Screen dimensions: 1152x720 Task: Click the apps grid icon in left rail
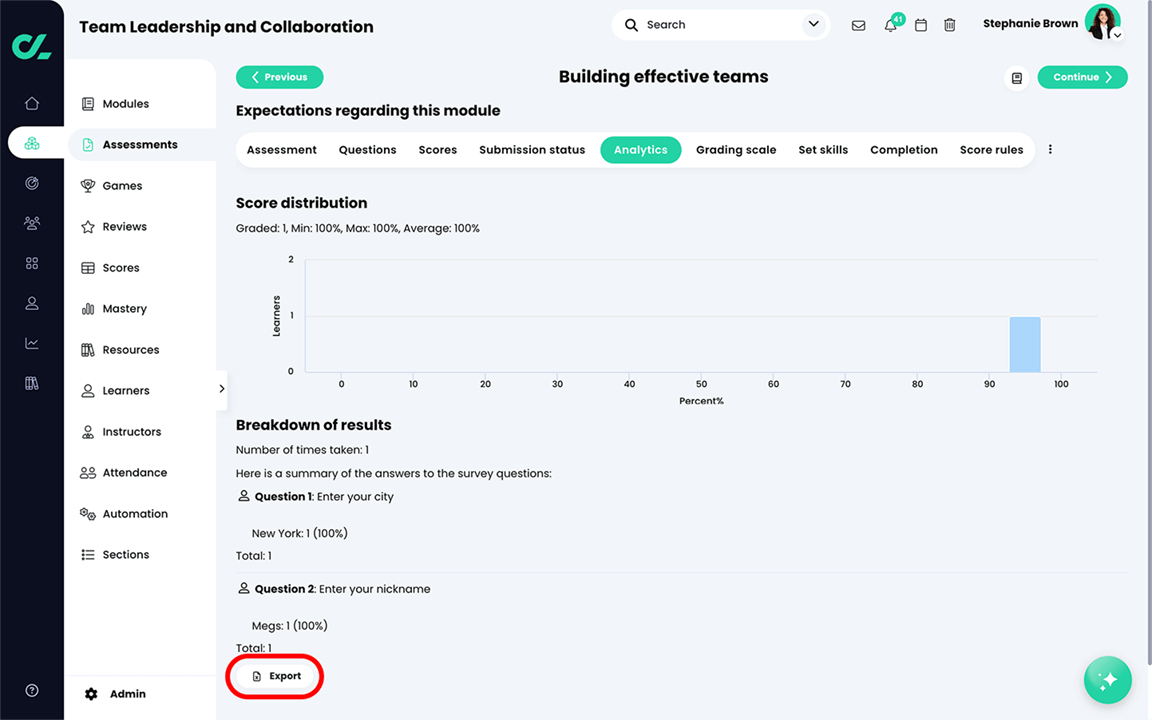click(31, 263)
